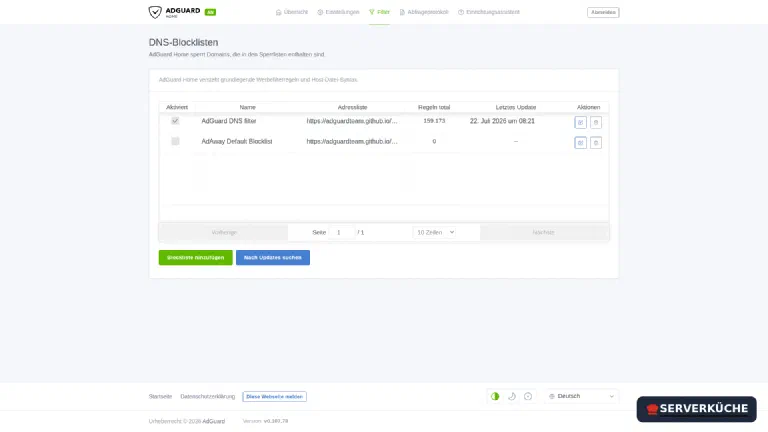Image resolution: width=768 pixels, height=432 pixels.
Task: Click the AdAway Default Blocklist name
Action: pyautogui.click(x=237, y=141)
